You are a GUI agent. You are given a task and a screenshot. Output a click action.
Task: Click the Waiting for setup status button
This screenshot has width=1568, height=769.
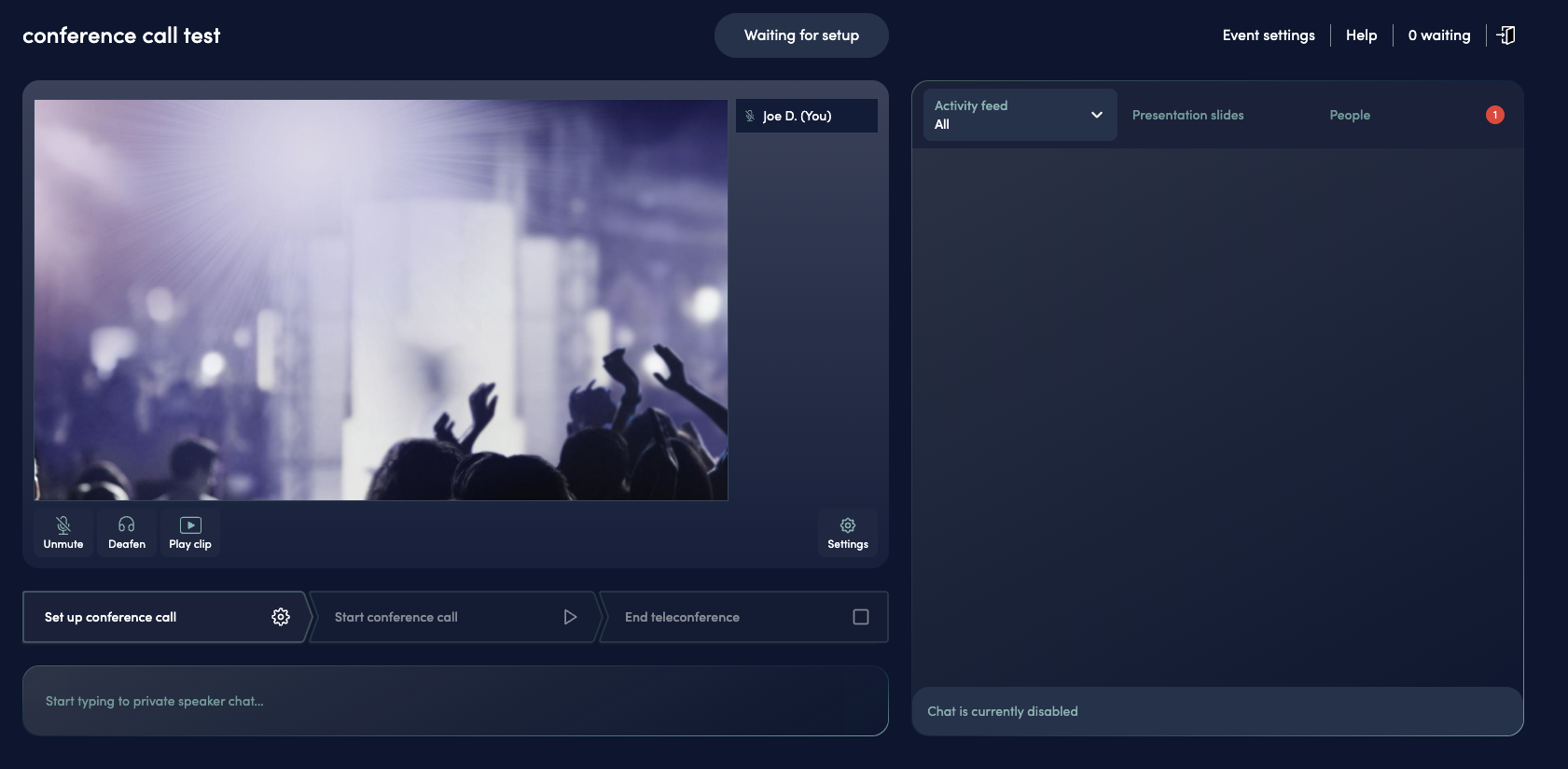(x=801, y=35)
